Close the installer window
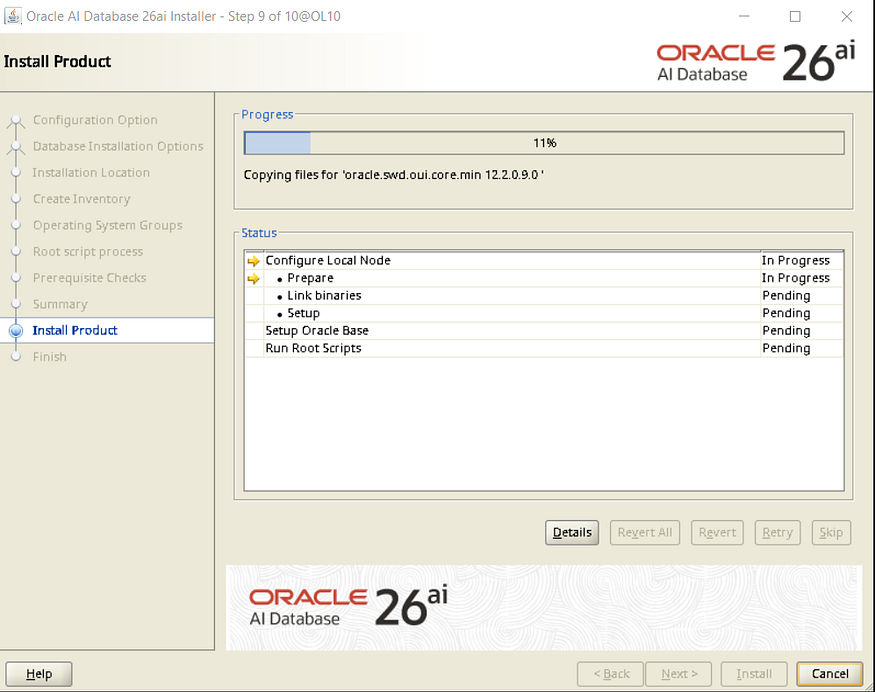The image size is (875, 692). coord(847,16)
